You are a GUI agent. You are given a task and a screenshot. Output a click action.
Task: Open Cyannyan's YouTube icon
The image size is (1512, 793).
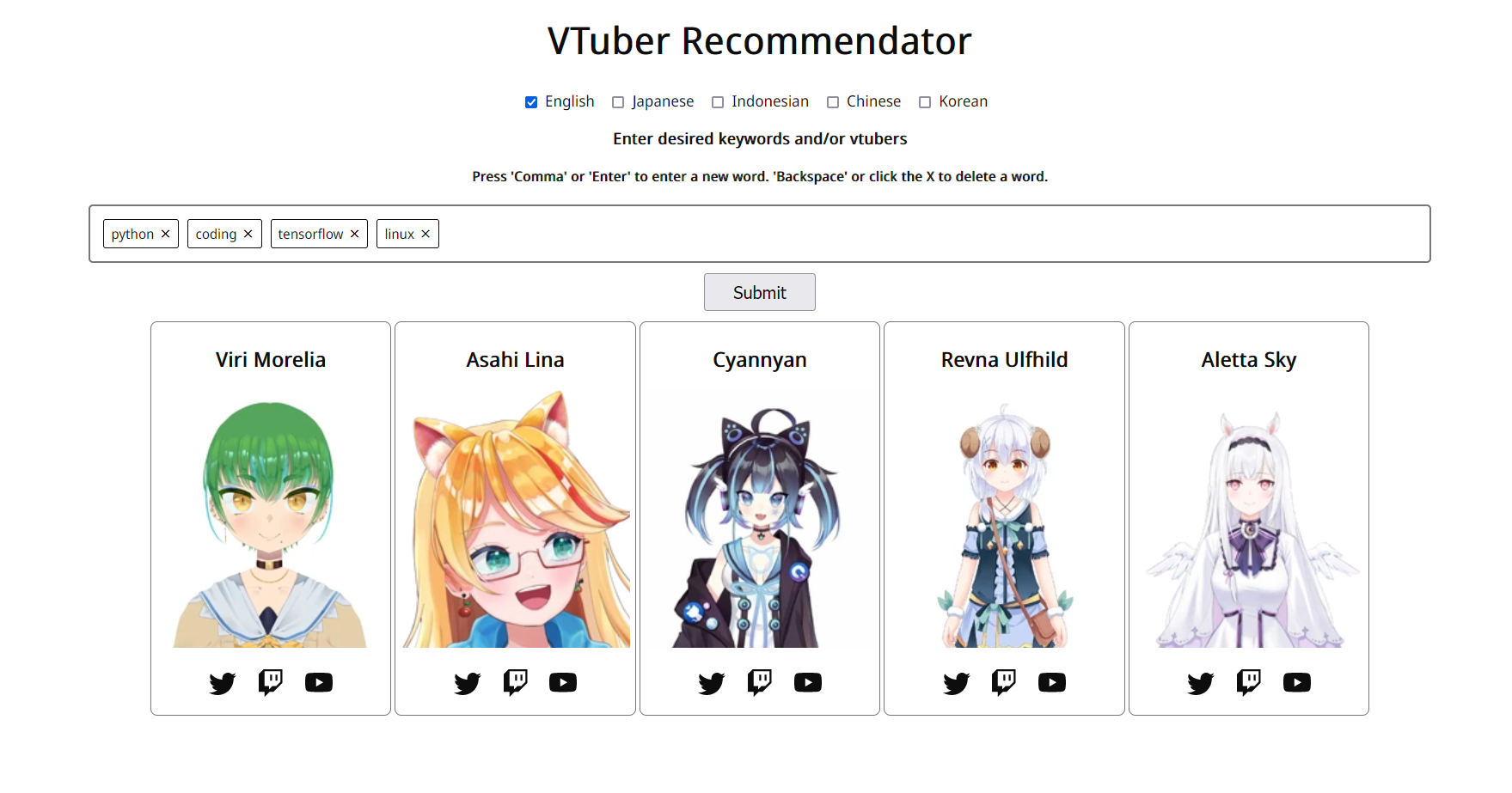click(x=808, y=682)
